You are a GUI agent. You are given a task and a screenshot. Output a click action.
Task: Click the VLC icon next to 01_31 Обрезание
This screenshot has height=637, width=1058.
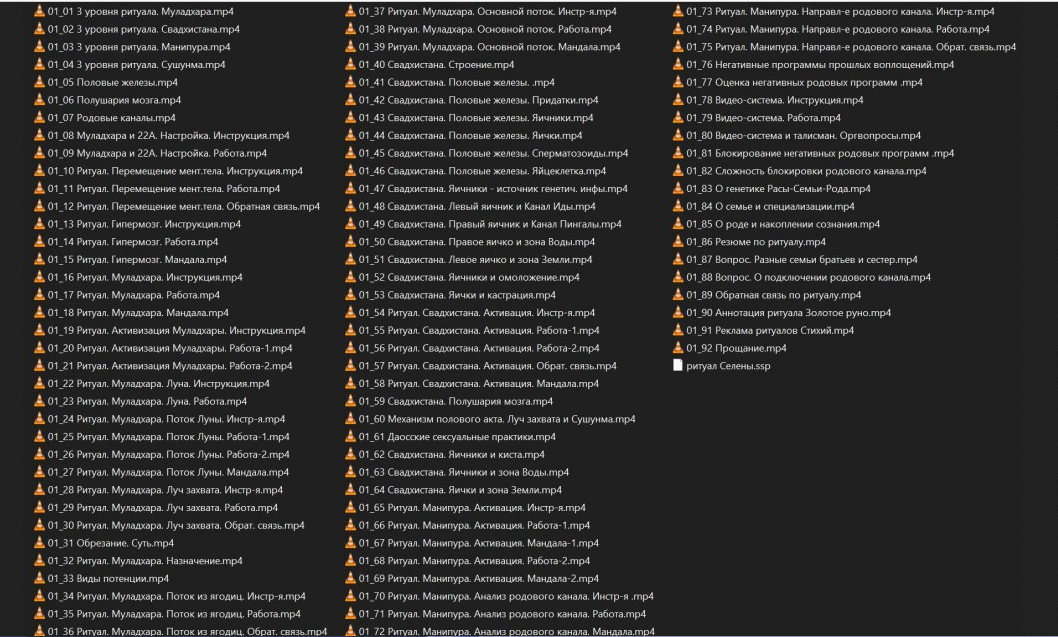click(39, 543)
